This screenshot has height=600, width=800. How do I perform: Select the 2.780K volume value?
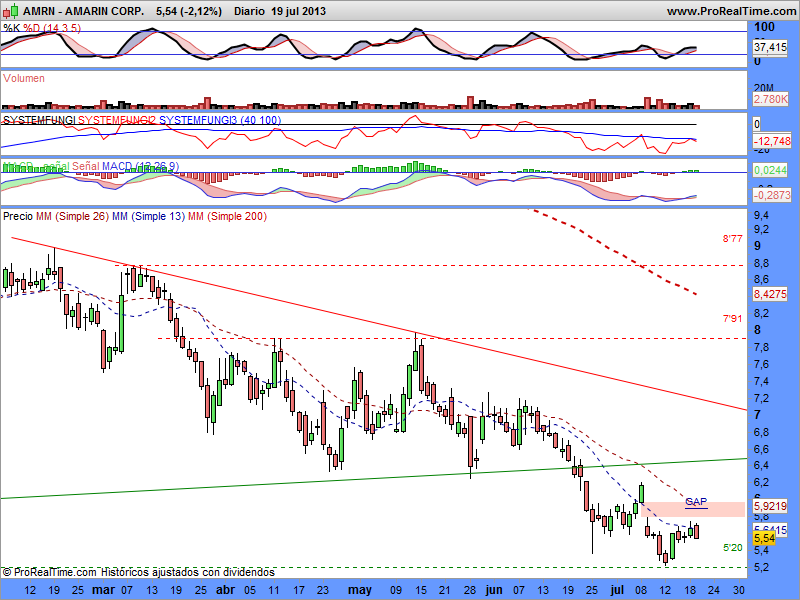coord(770,99)
